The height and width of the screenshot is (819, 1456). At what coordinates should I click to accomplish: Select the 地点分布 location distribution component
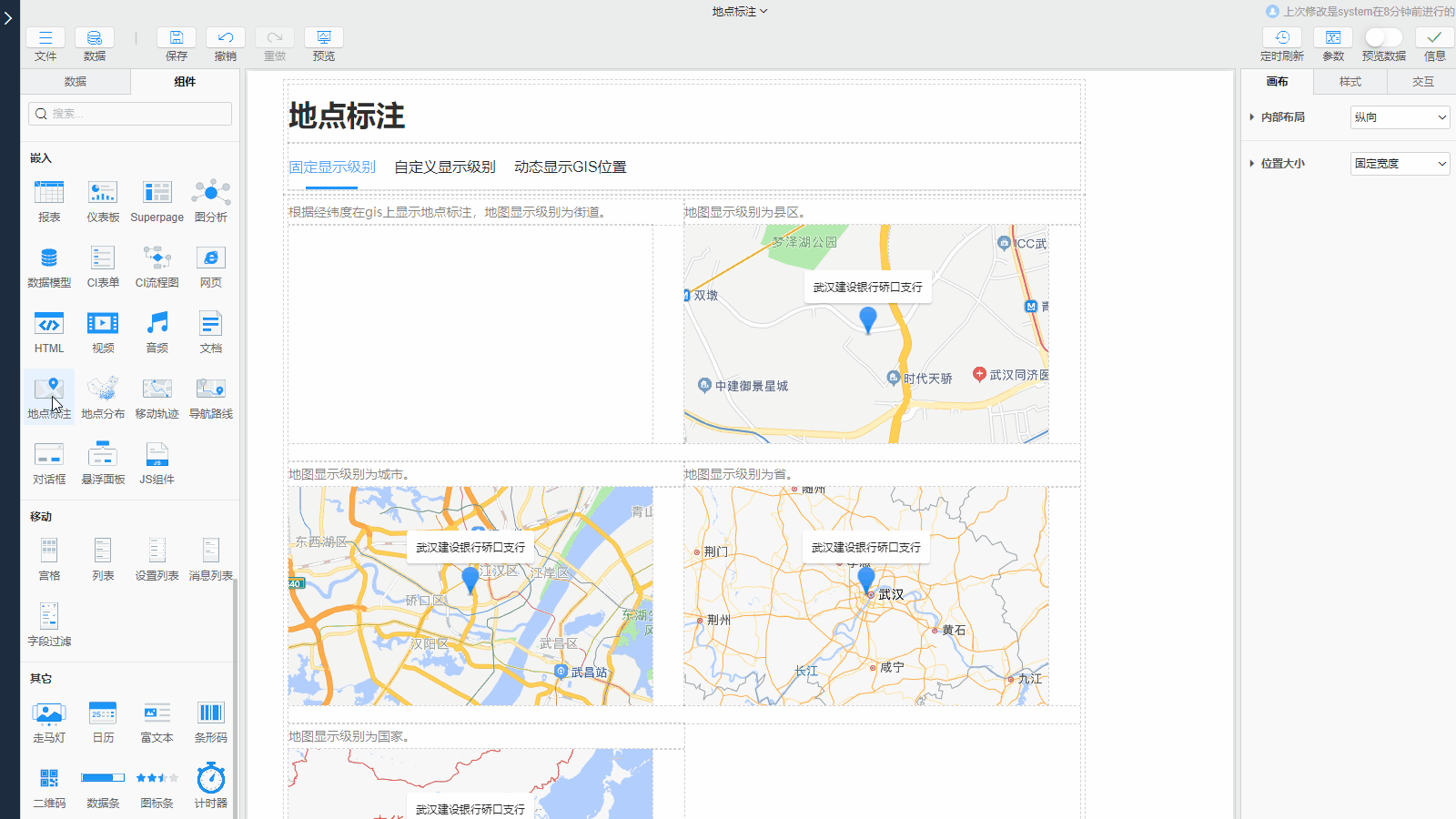103,389
